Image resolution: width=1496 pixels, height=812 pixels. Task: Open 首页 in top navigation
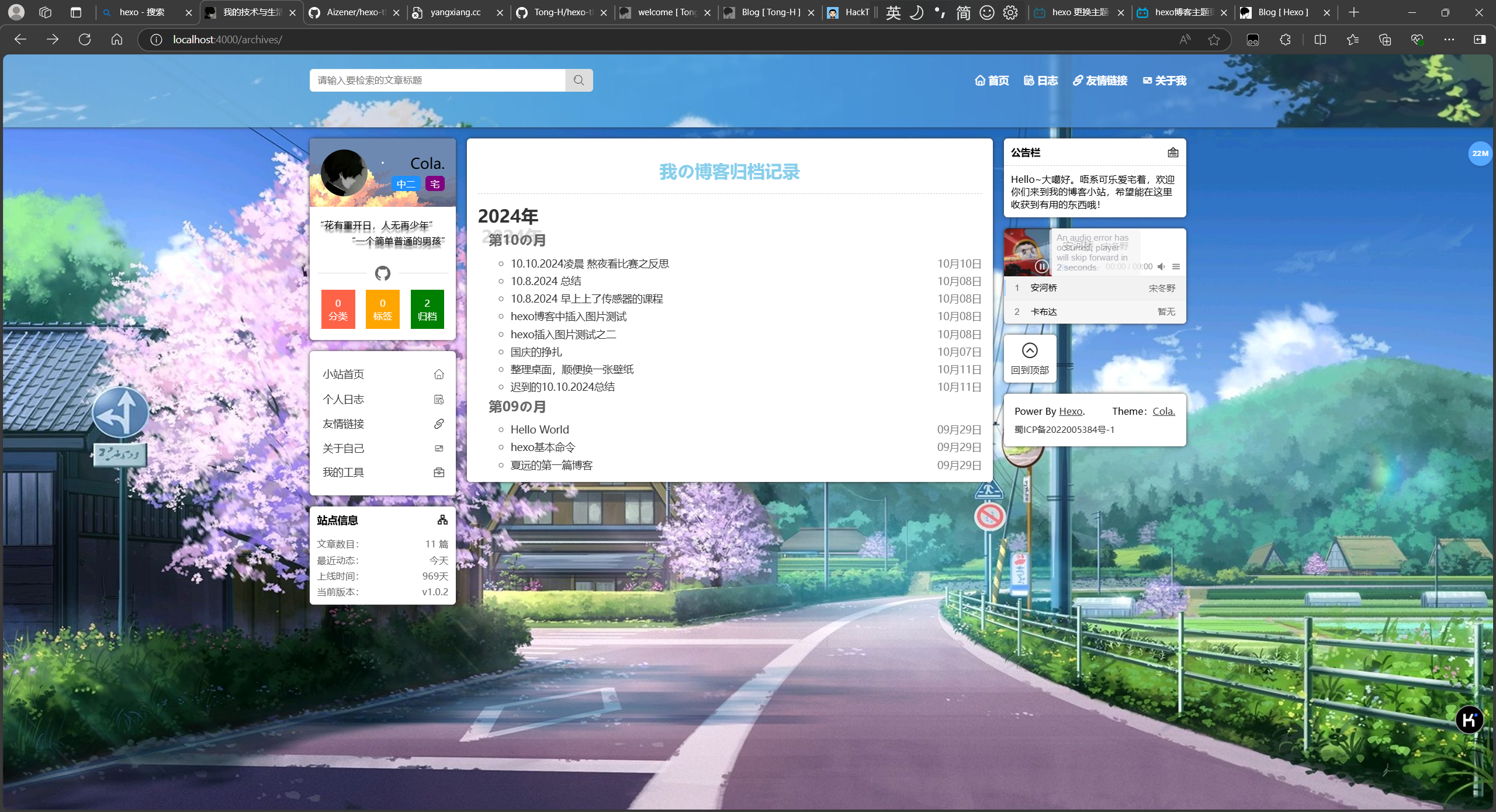tap(992, 81)
